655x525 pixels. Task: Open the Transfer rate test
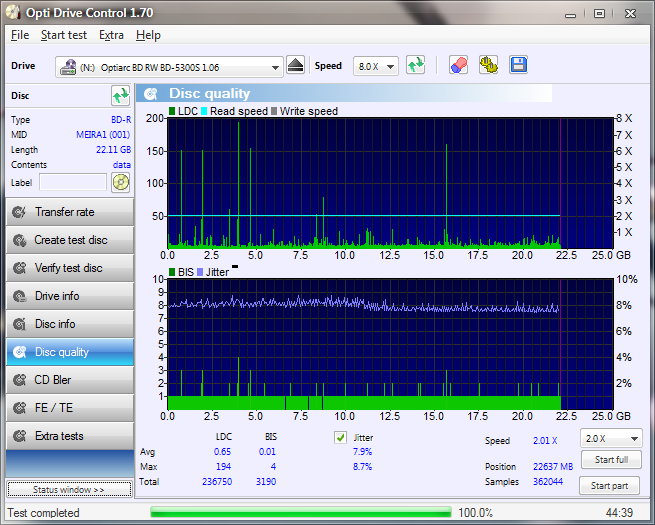(68, 212)
